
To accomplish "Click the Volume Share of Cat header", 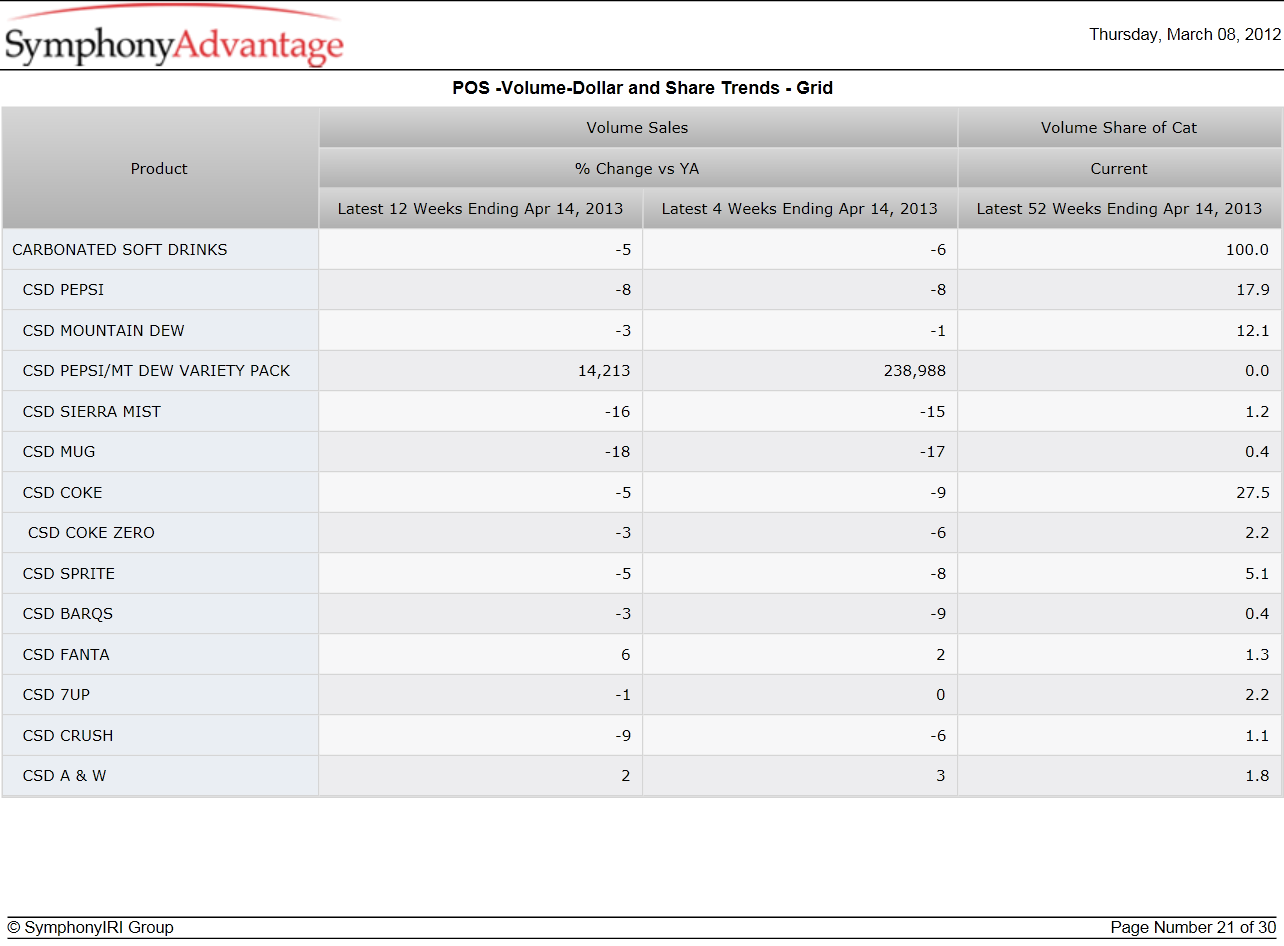I will click(x=1119, y=127).
